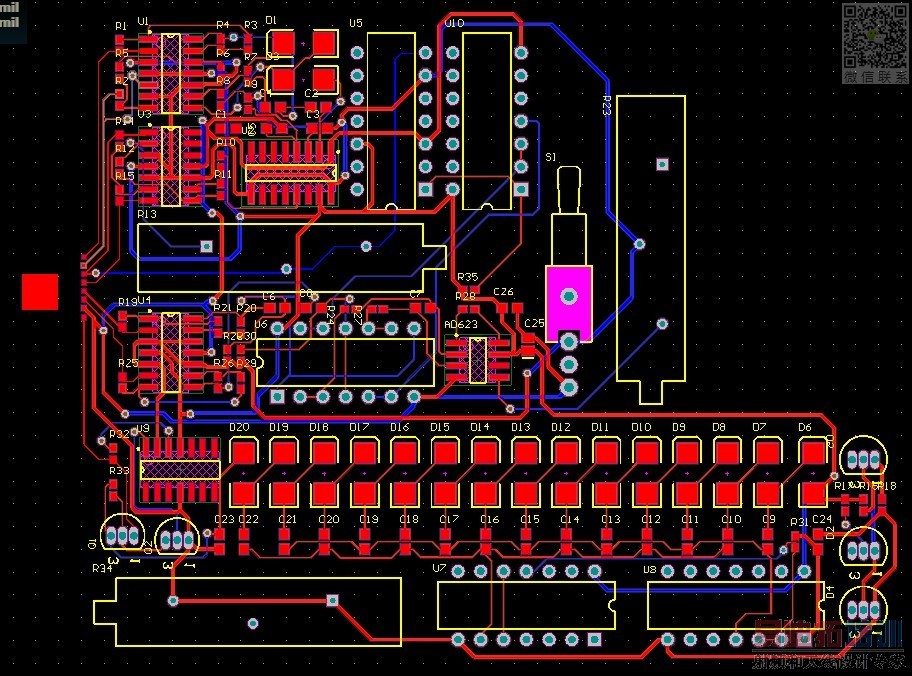Click the C25 capacitor label
Viewport: 912px width, 676px height.
tap(534, 323)
